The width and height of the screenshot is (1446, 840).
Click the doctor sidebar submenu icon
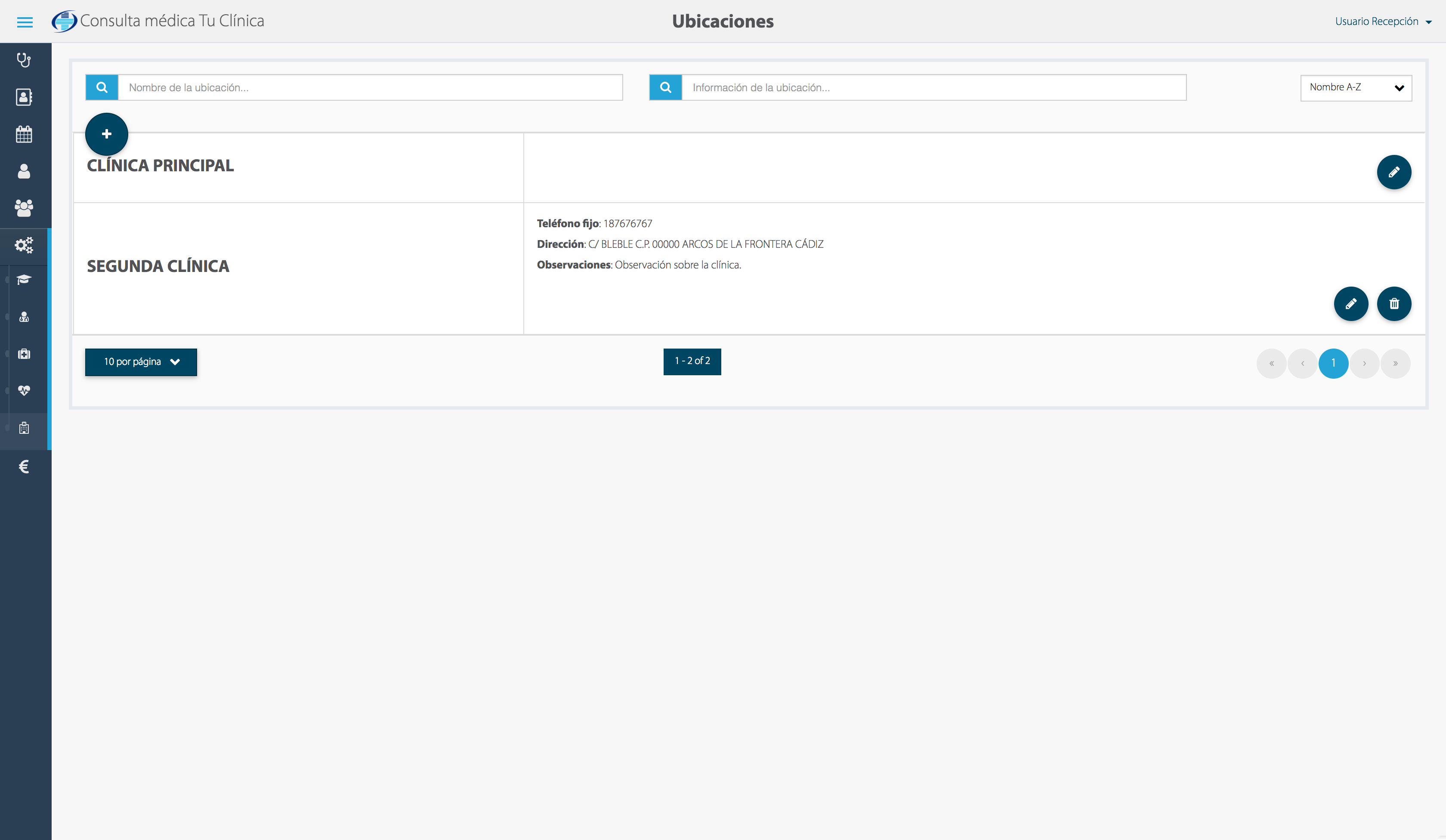coord(24,317)
